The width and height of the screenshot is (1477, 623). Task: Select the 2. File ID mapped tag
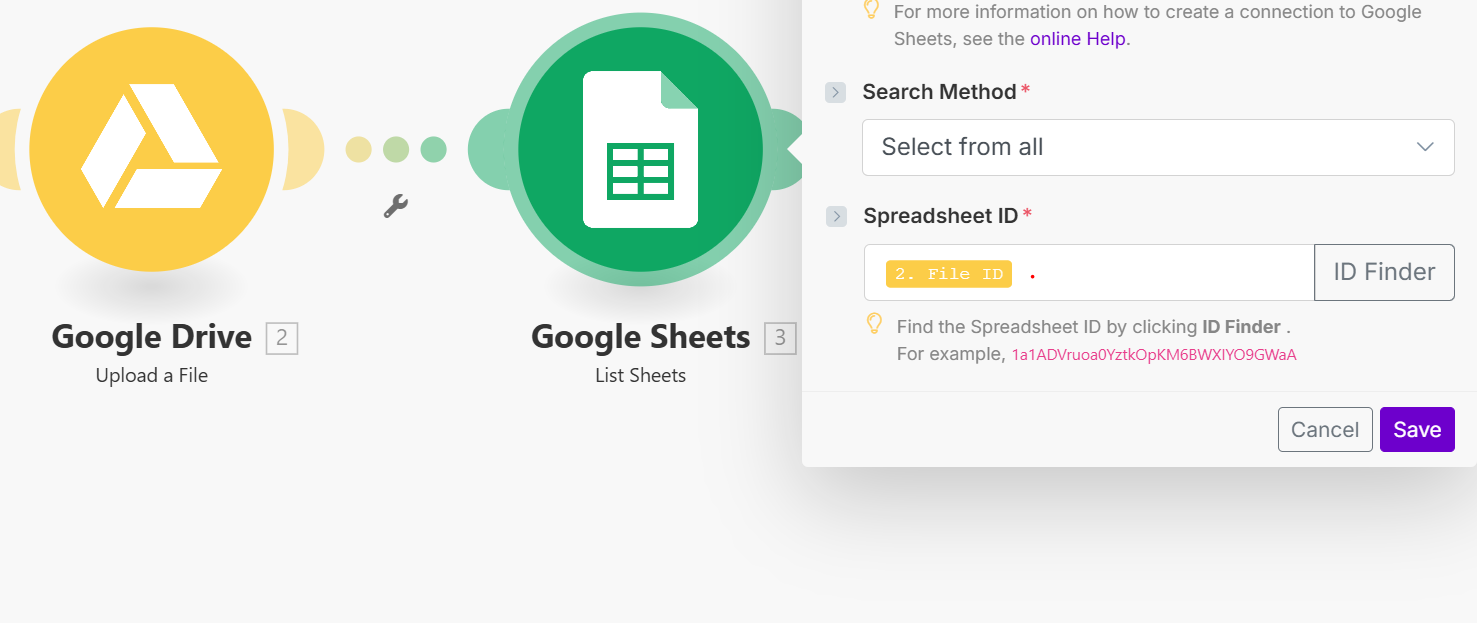pos(949,274)
